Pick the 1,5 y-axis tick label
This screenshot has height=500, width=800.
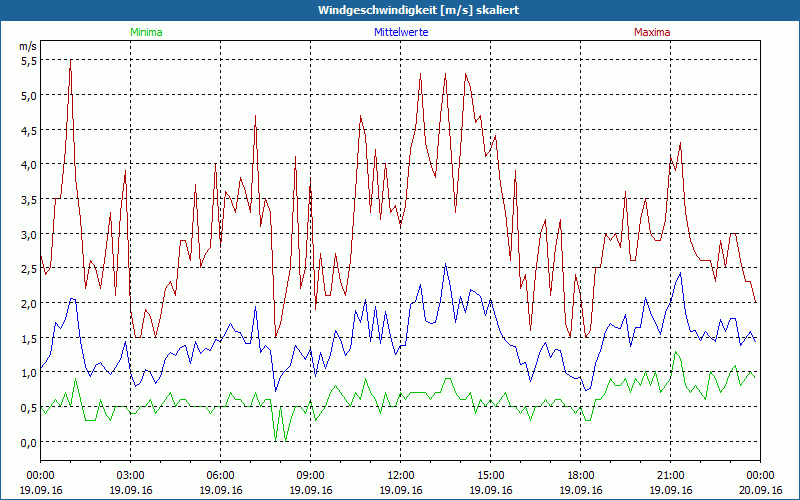(x=28, y=338)
